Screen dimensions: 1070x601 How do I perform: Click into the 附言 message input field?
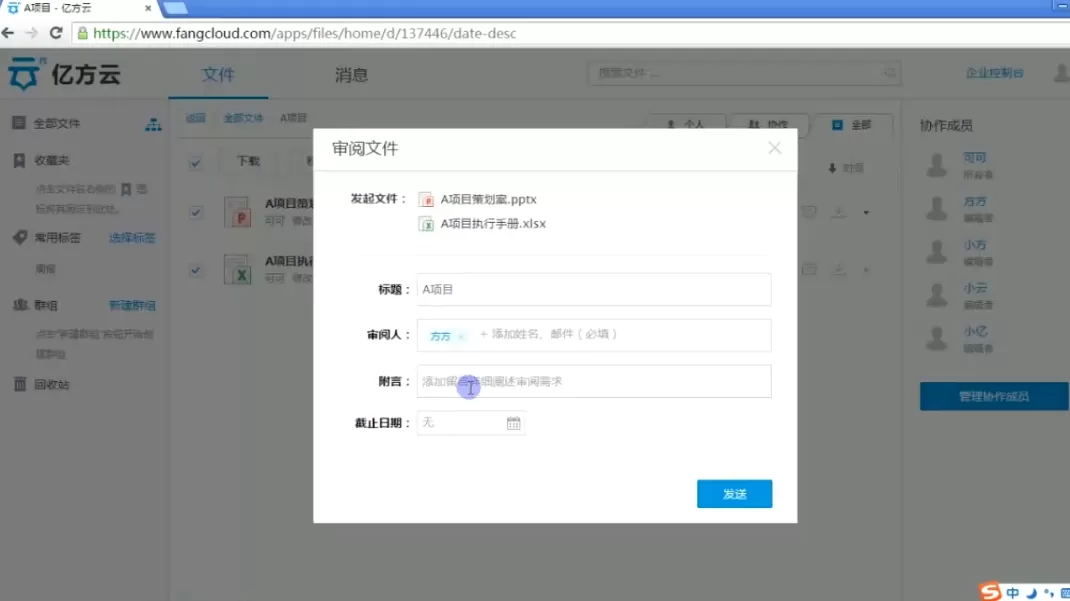point(594,381)
